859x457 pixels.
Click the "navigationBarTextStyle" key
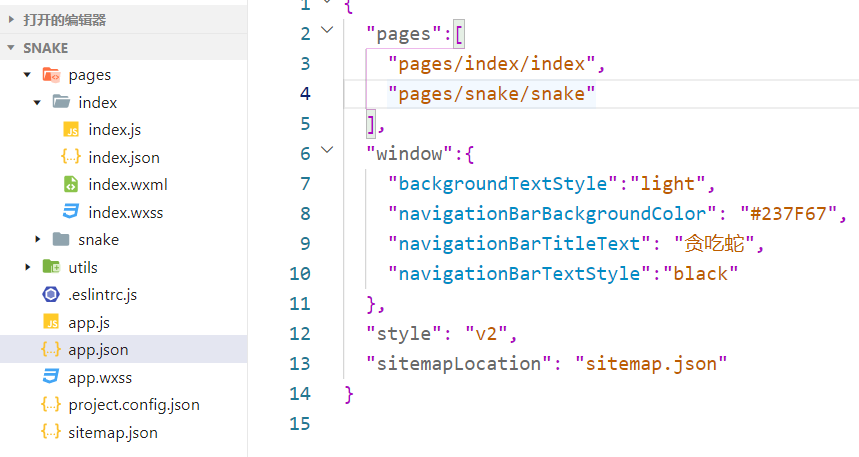519,273
